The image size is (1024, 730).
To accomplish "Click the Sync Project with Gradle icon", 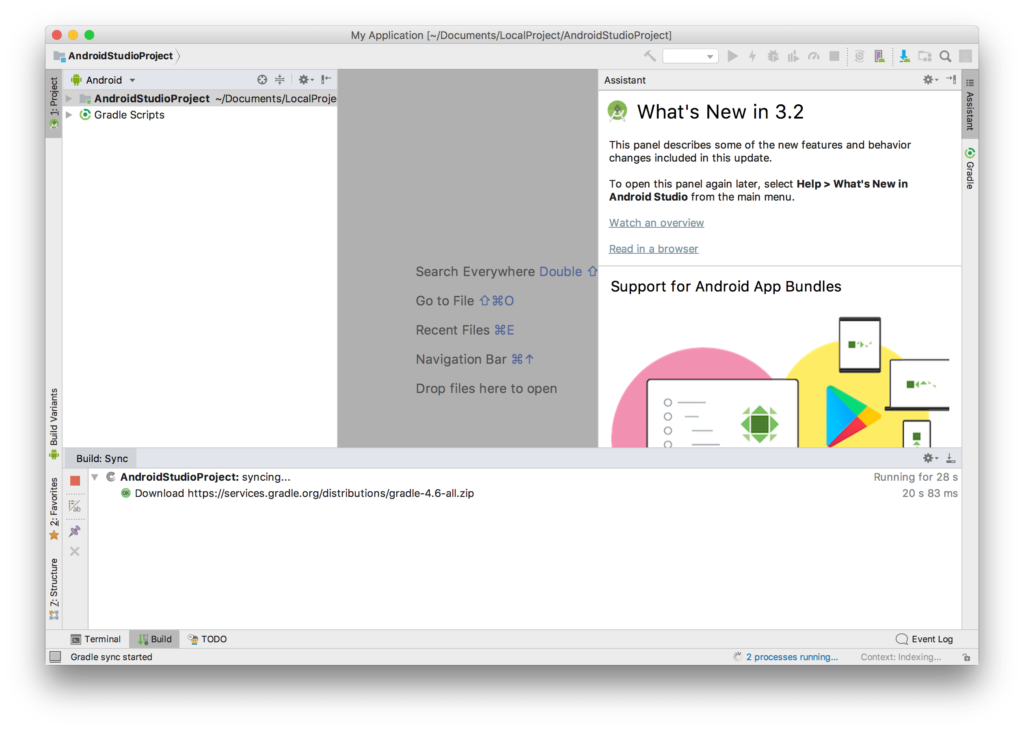I will [859, 56].
